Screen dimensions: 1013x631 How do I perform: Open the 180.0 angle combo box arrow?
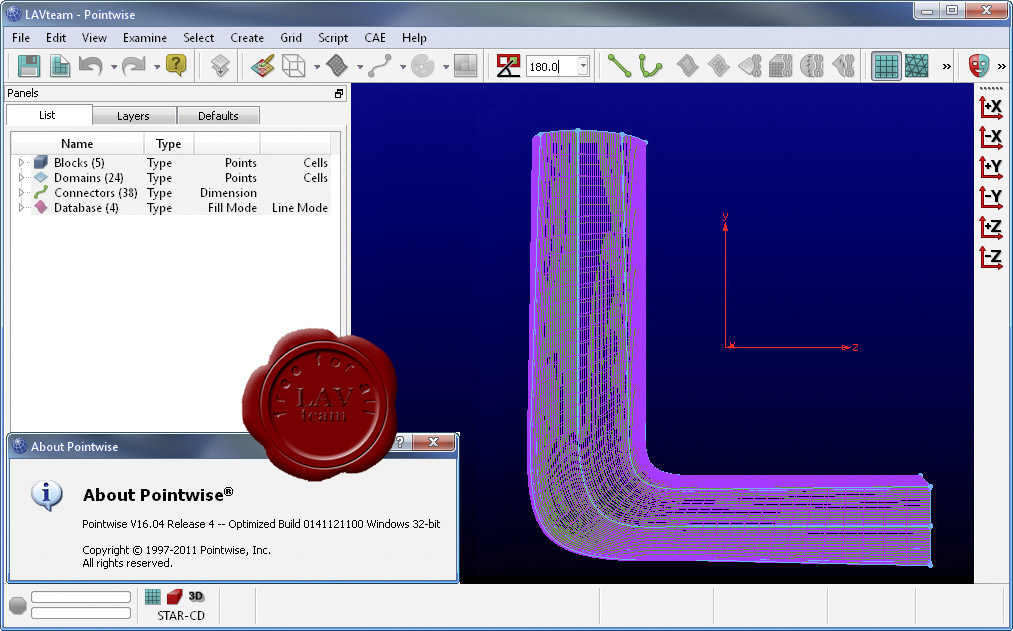click(x=583, y=66)
